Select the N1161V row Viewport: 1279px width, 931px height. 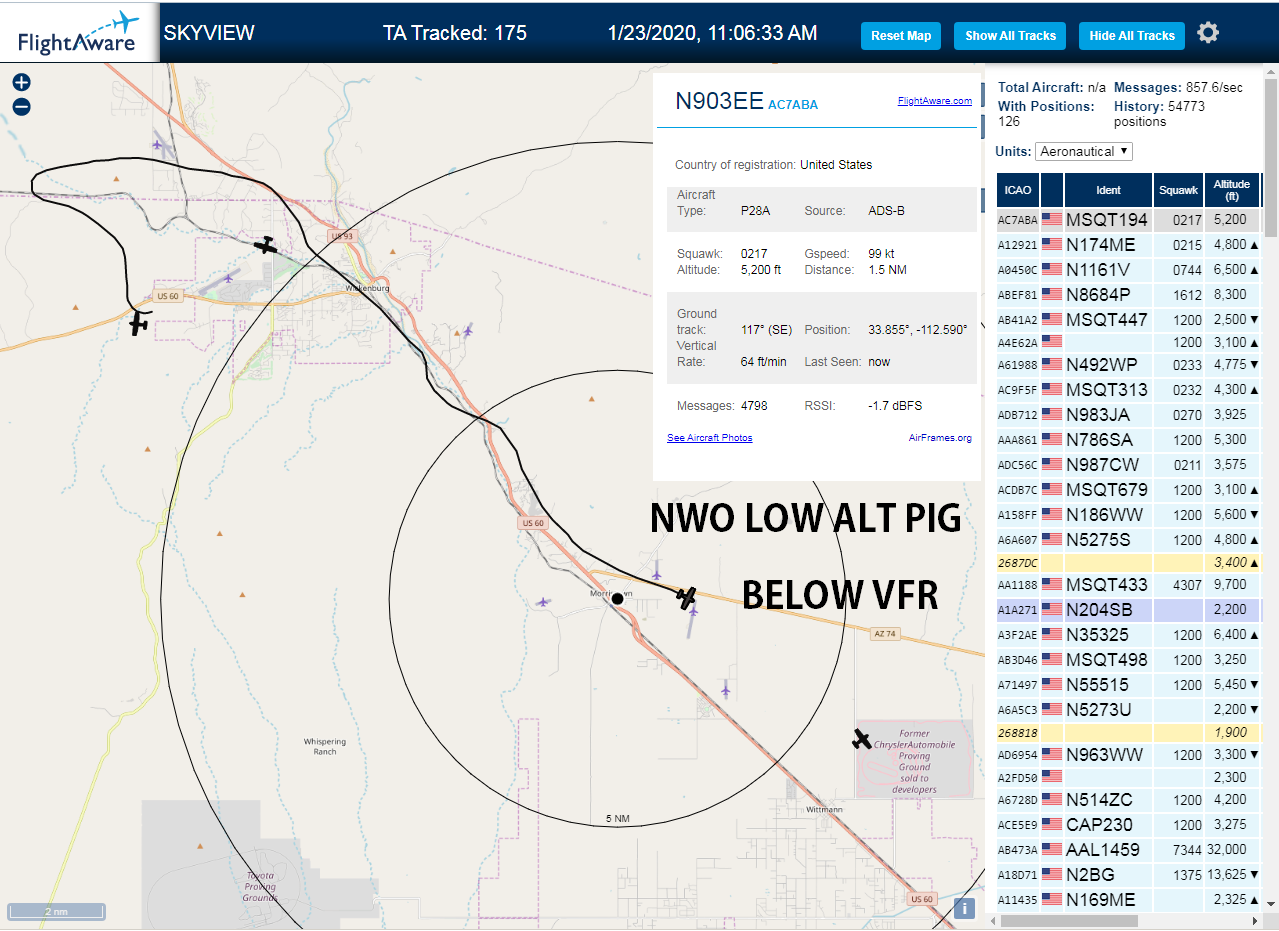[1128, 270]
